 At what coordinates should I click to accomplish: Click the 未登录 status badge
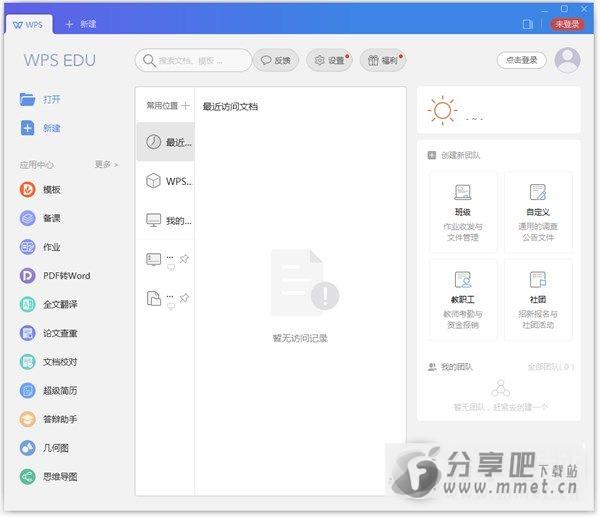pyautogui.click(x=567, y=24)
